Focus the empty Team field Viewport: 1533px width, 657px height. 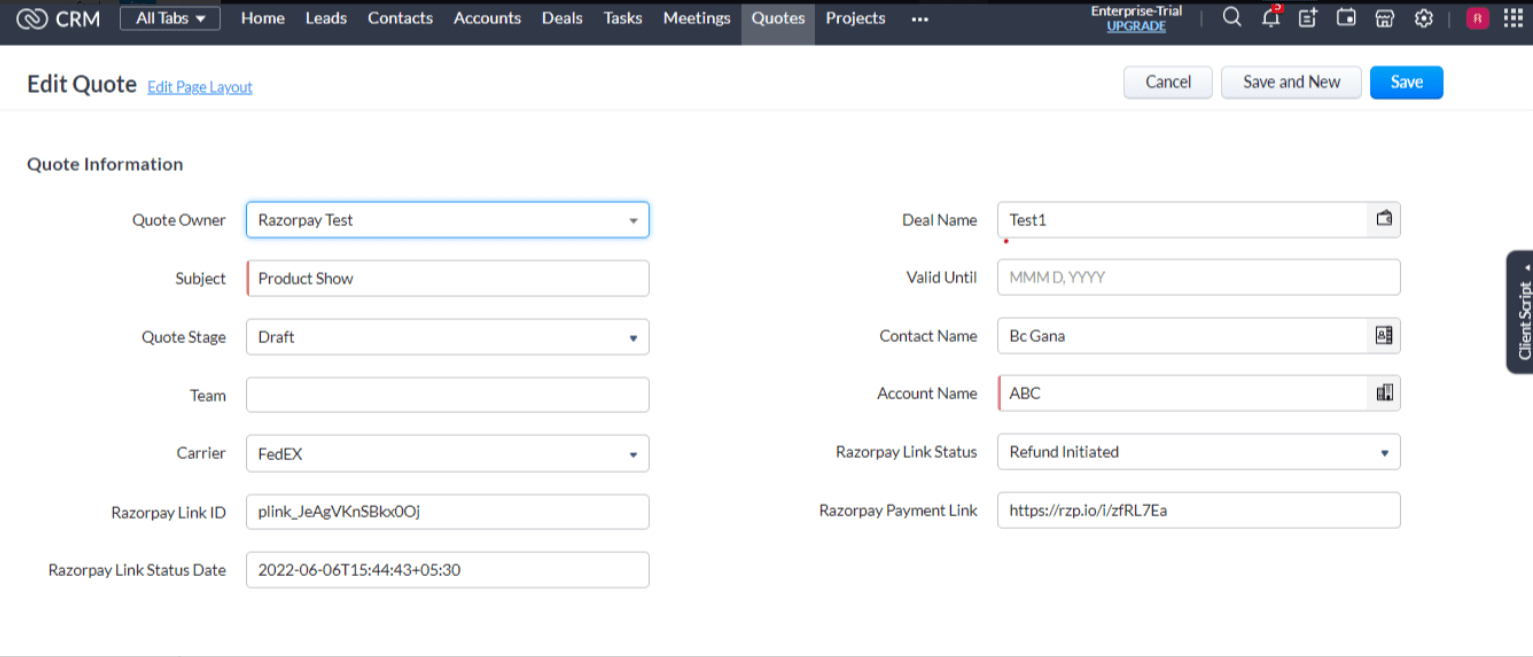447,395
